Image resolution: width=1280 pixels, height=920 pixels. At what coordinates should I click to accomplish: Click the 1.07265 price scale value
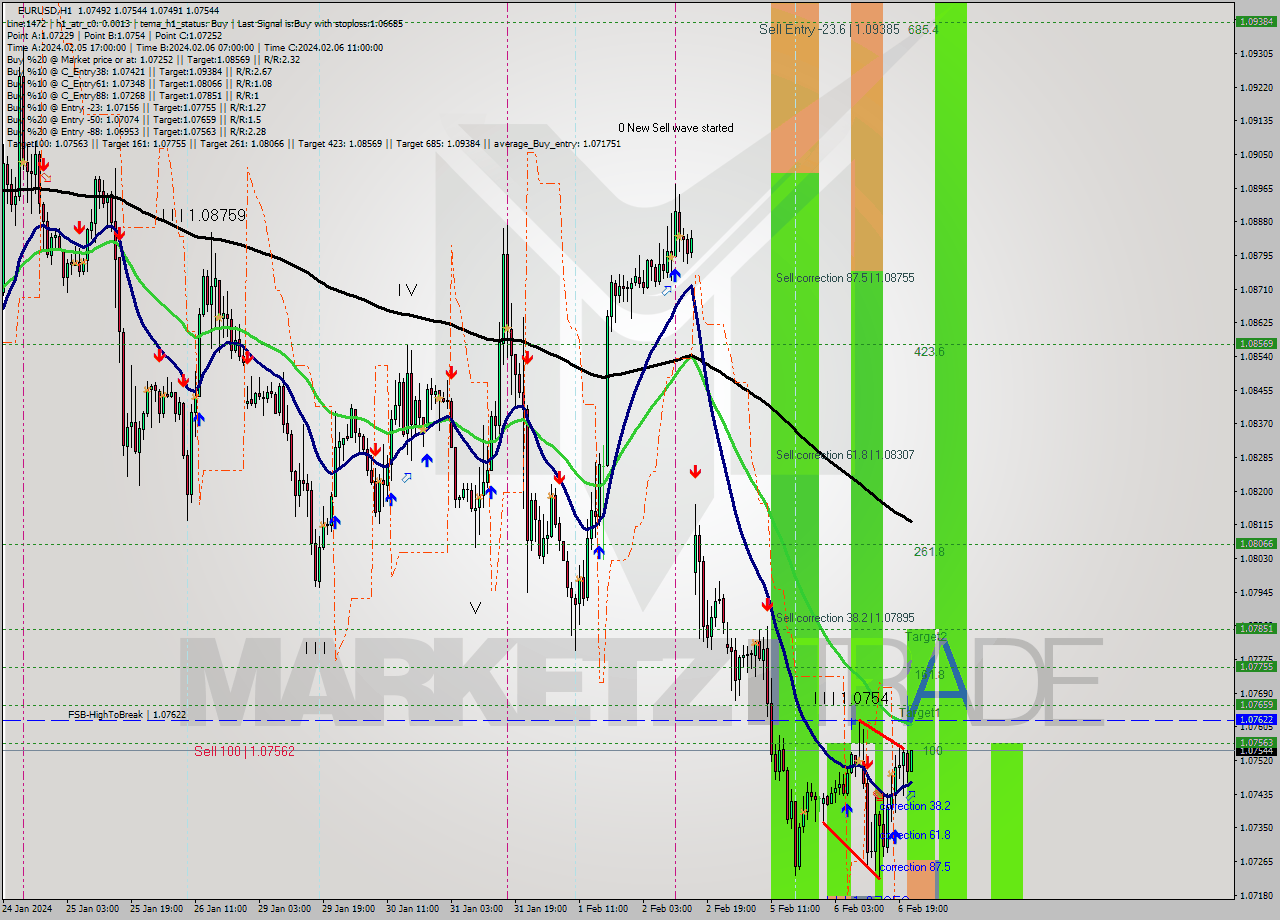1258,861
